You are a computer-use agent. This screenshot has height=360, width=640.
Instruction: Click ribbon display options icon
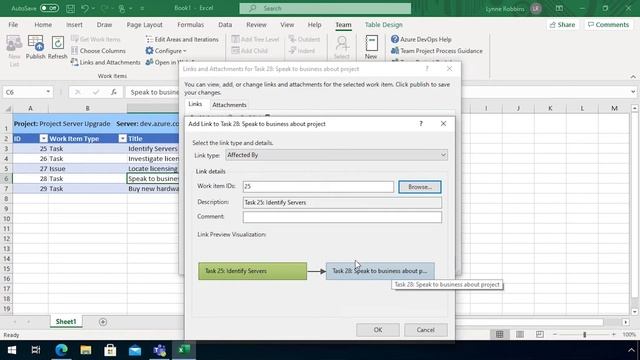point(559,8)
